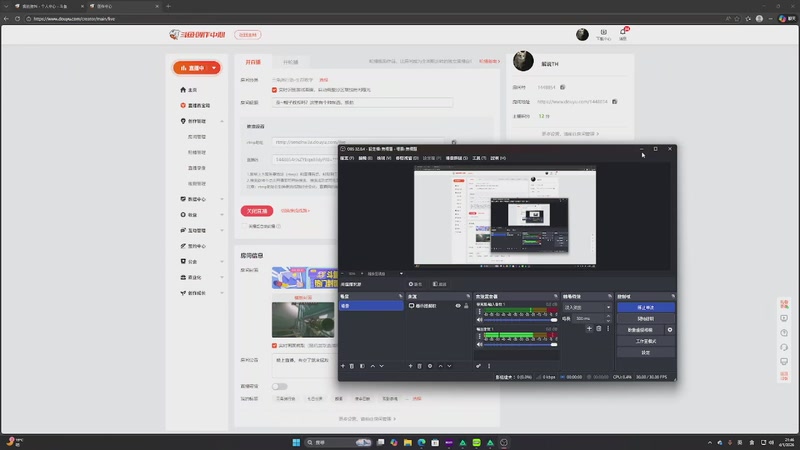Open transition three-dot menu
The width and height of the screenshot is (800, 450).
[608, 329]
